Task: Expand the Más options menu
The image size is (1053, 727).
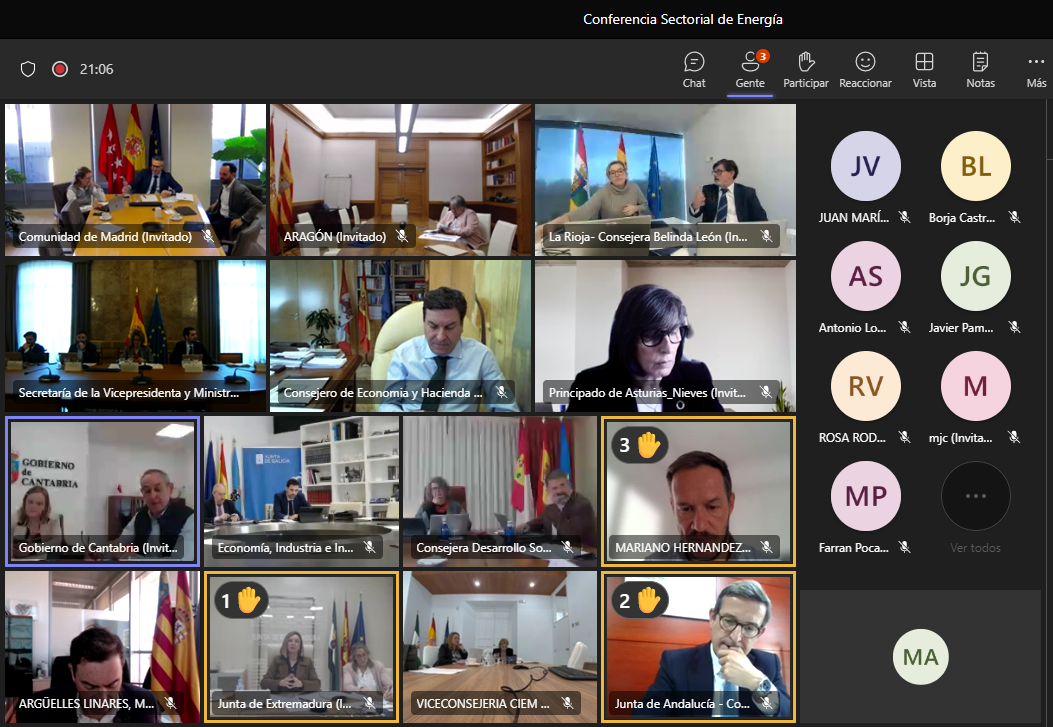Action: (x=1036, y=69)
